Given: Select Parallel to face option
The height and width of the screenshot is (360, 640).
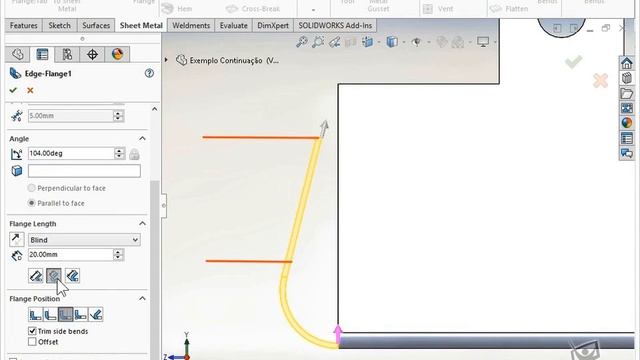Looking at the screenshot, I should click(x=31, y=203).
